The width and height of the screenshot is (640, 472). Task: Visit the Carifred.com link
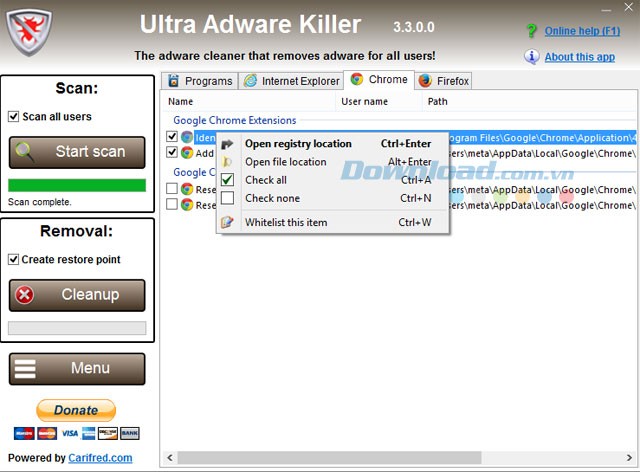tap(100, 458)
